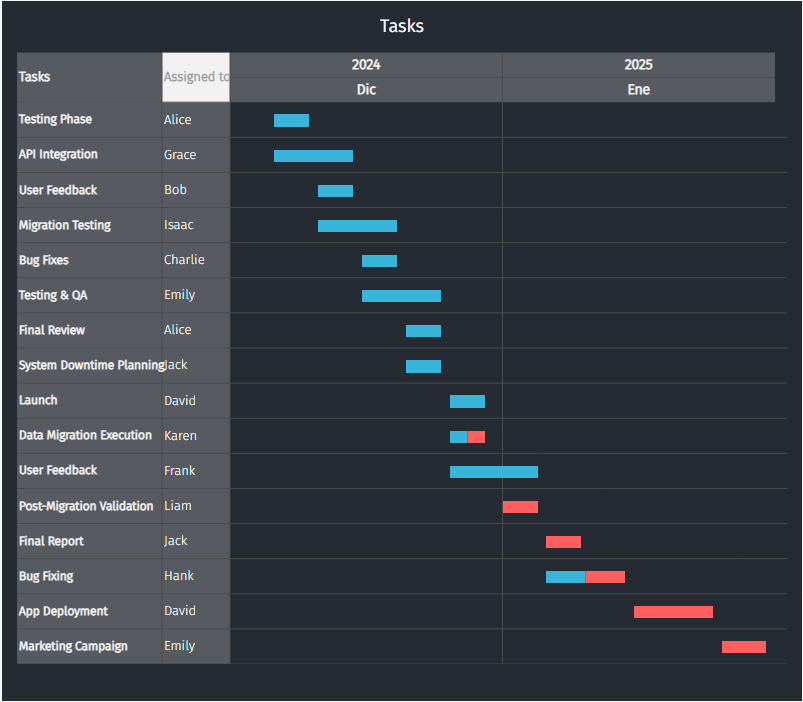The height and width of the screenshot is (702, 803).
Task: Click the Bug Fixing task name
Action: [x=46, y=576]
